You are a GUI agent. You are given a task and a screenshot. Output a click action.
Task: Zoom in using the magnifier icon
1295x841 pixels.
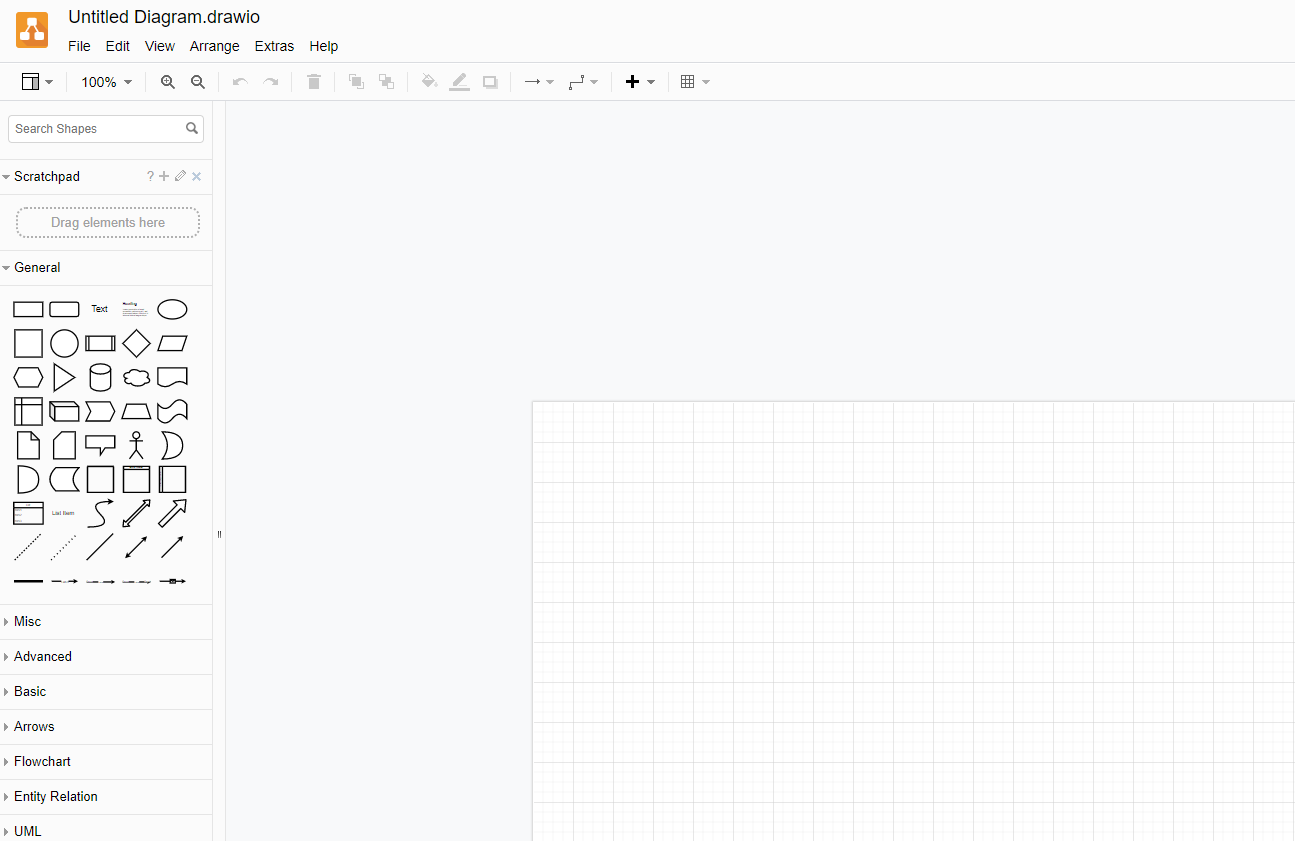(x=167, y=82)
